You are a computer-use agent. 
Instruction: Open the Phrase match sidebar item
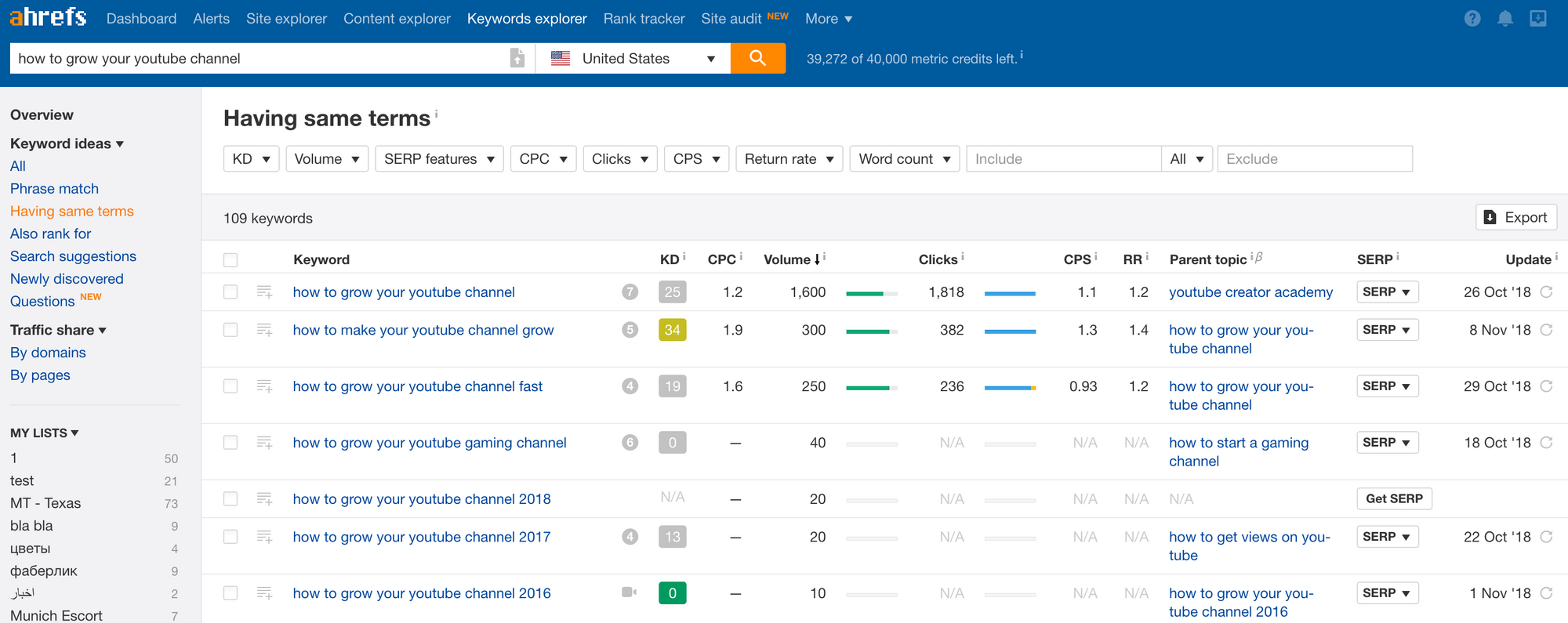point(54,189)
